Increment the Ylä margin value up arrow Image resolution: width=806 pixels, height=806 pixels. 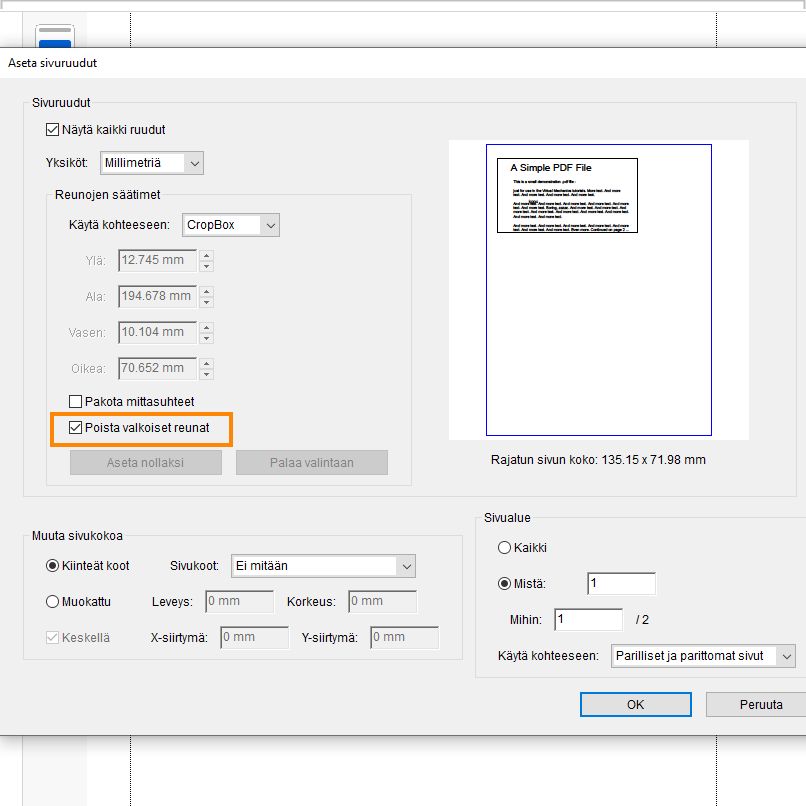click(x=206, y=255)
